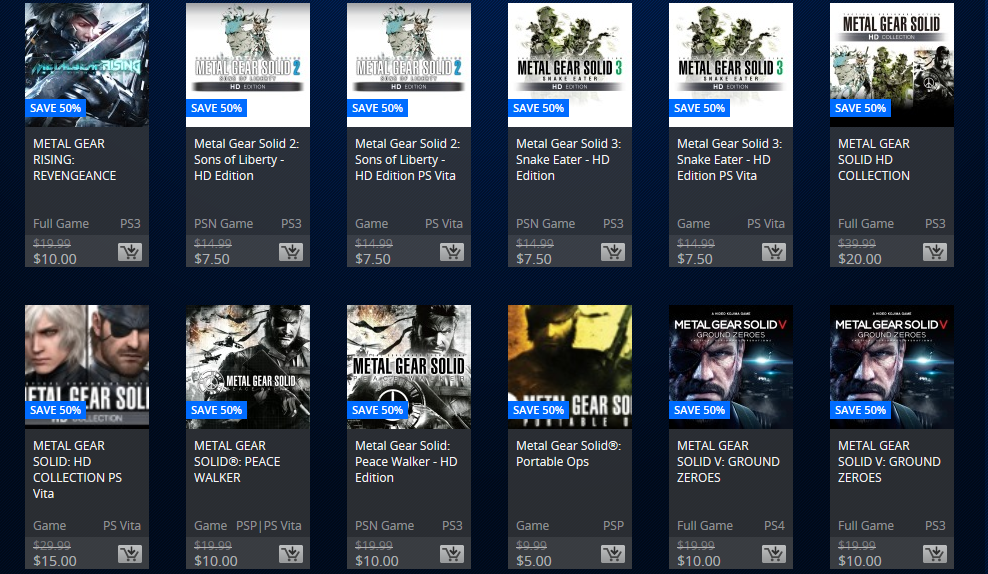Click SAVE 50% badge on HD Collection PS3
988x574 pixels.
coord(861,108)
